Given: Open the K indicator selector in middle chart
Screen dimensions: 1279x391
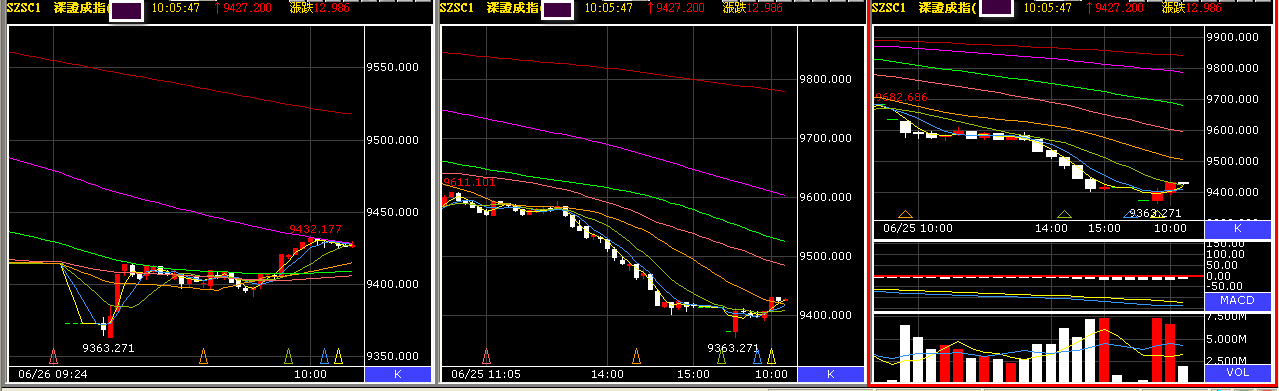Looking at the screenshot, I should click(830, 374).
